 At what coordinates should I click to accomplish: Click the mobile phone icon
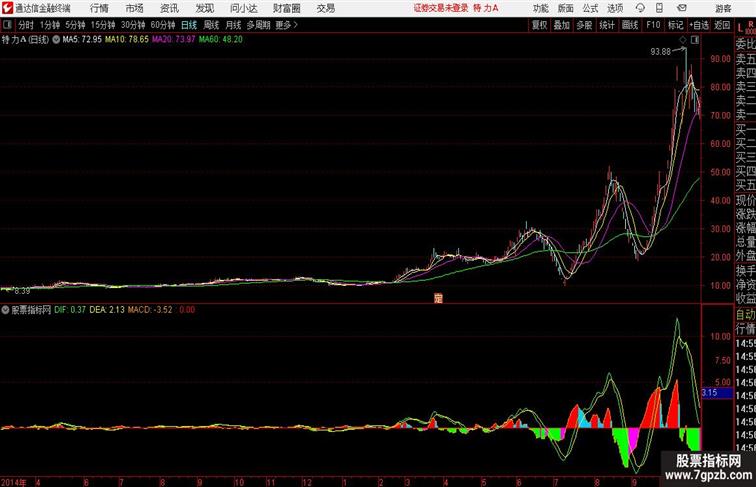point(659,8)
